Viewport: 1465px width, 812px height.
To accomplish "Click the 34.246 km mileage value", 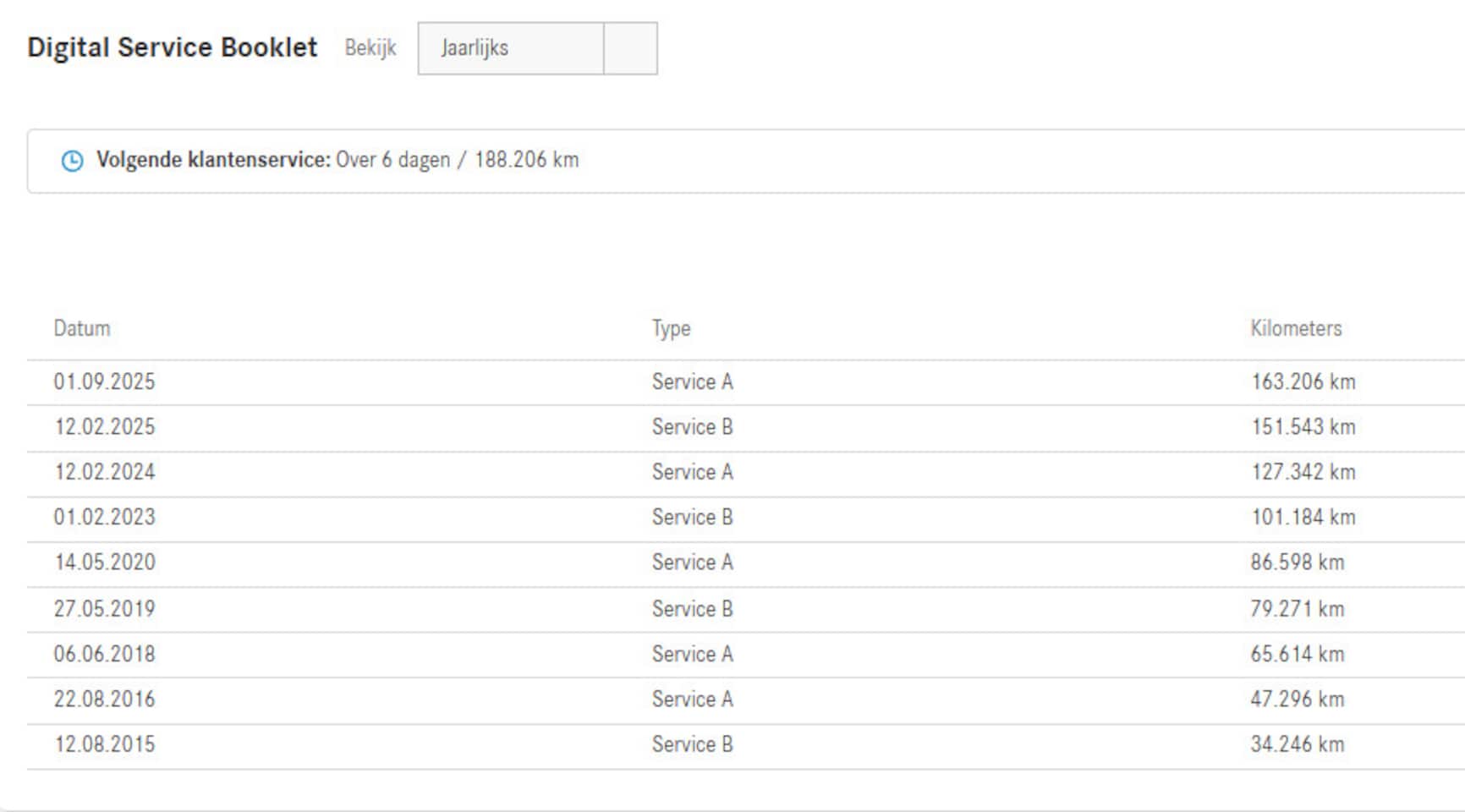I will (1298, 744).
